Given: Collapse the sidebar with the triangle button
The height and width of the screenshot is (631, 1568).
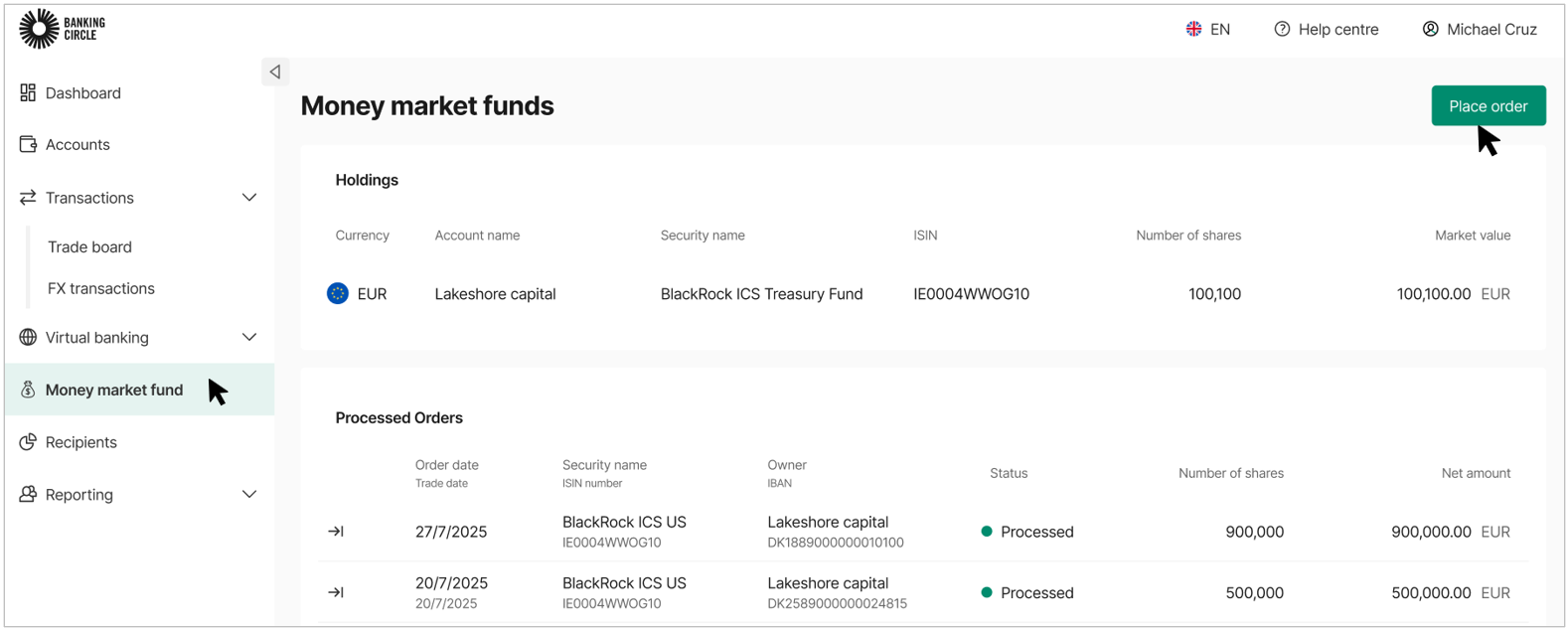Looking at the screenshot, I should point(275,72).
